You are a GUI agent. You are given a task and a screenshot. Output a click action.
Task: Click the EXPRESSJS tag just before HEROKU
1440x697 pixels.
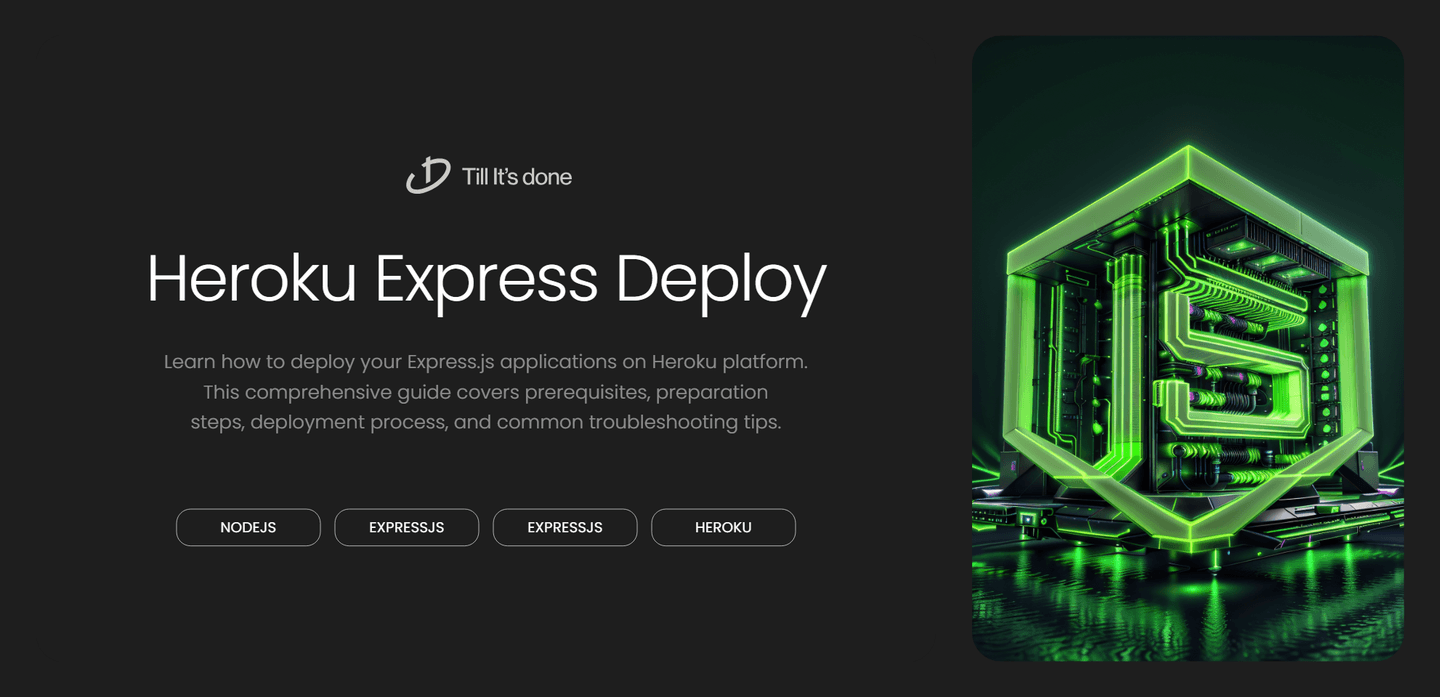click(564, 527)
